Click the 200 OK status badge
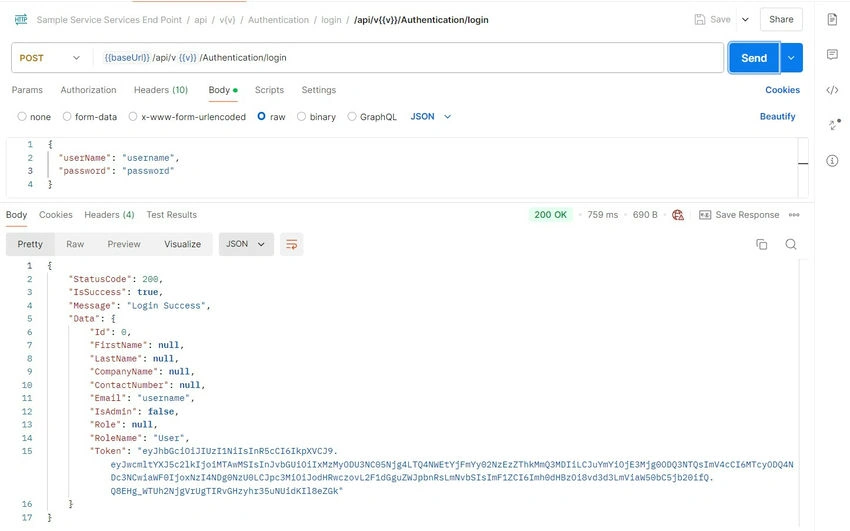 (550, 215)
